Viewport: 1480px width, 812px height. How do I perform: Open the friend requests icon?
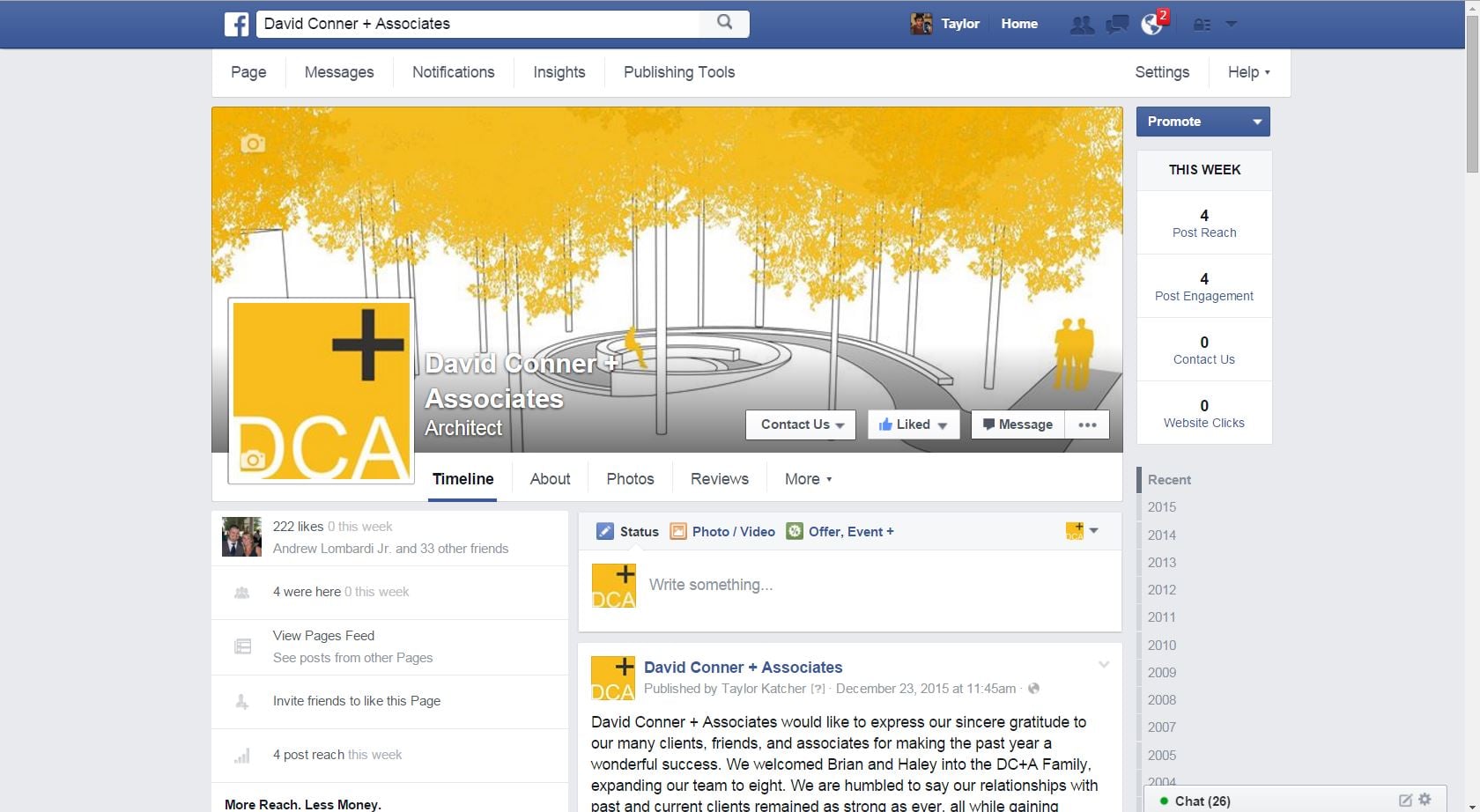click(x=1082, y=25)
